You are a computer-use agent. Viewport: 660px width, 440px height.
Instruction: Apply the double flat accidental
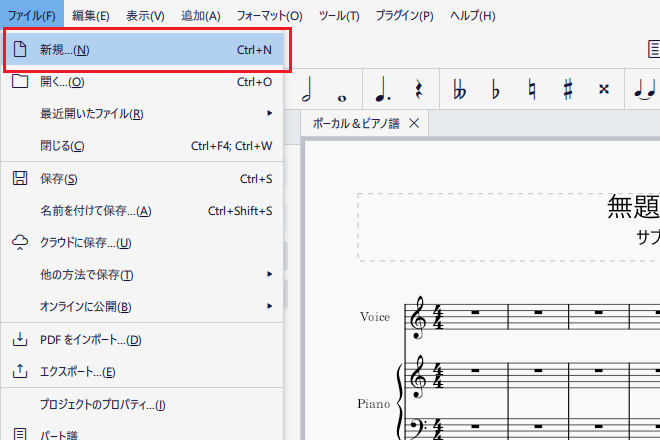coord(459,89)
